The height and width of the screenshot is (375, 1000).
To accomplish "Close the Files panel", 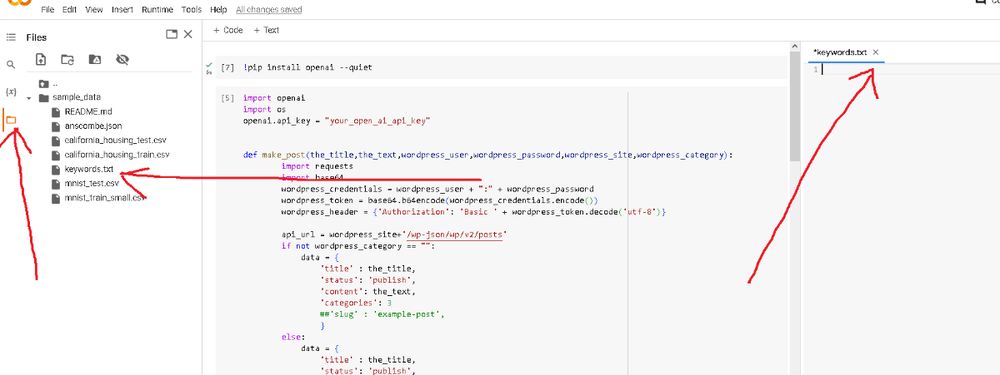I will (188, 34).
